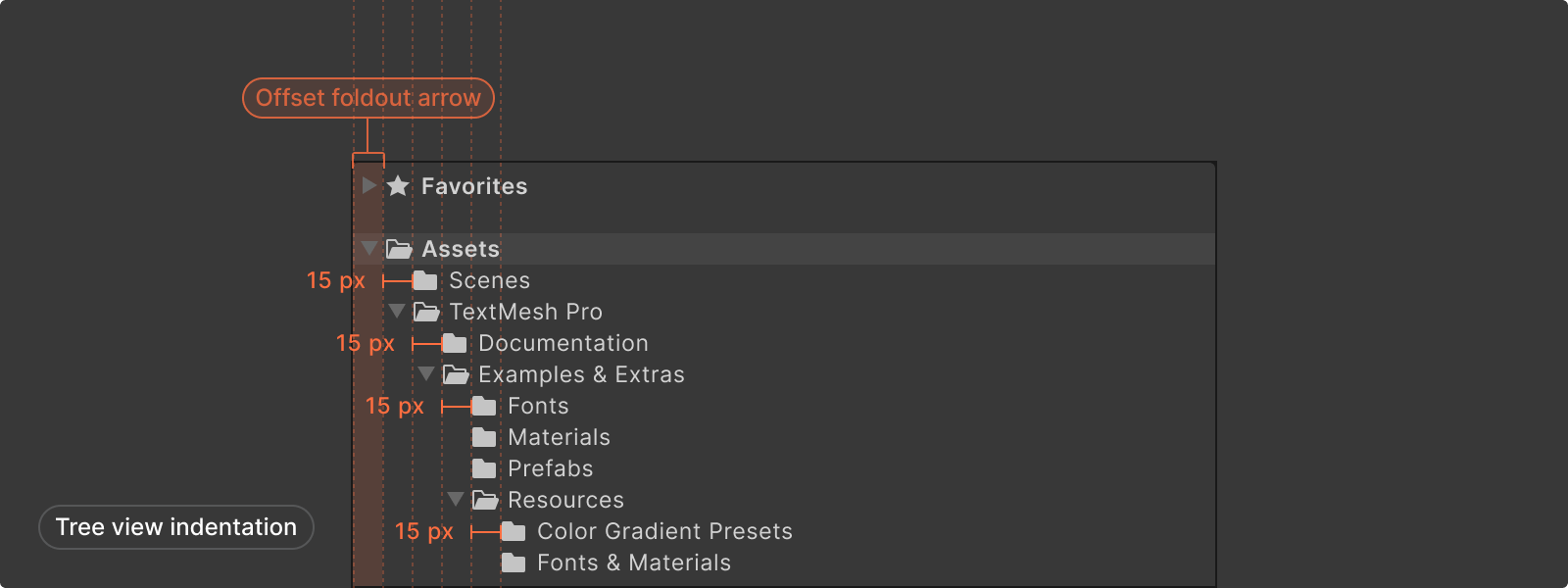1568x588 pixels.
Task: Click the Documentation folder icon
Action: (455, 344)
